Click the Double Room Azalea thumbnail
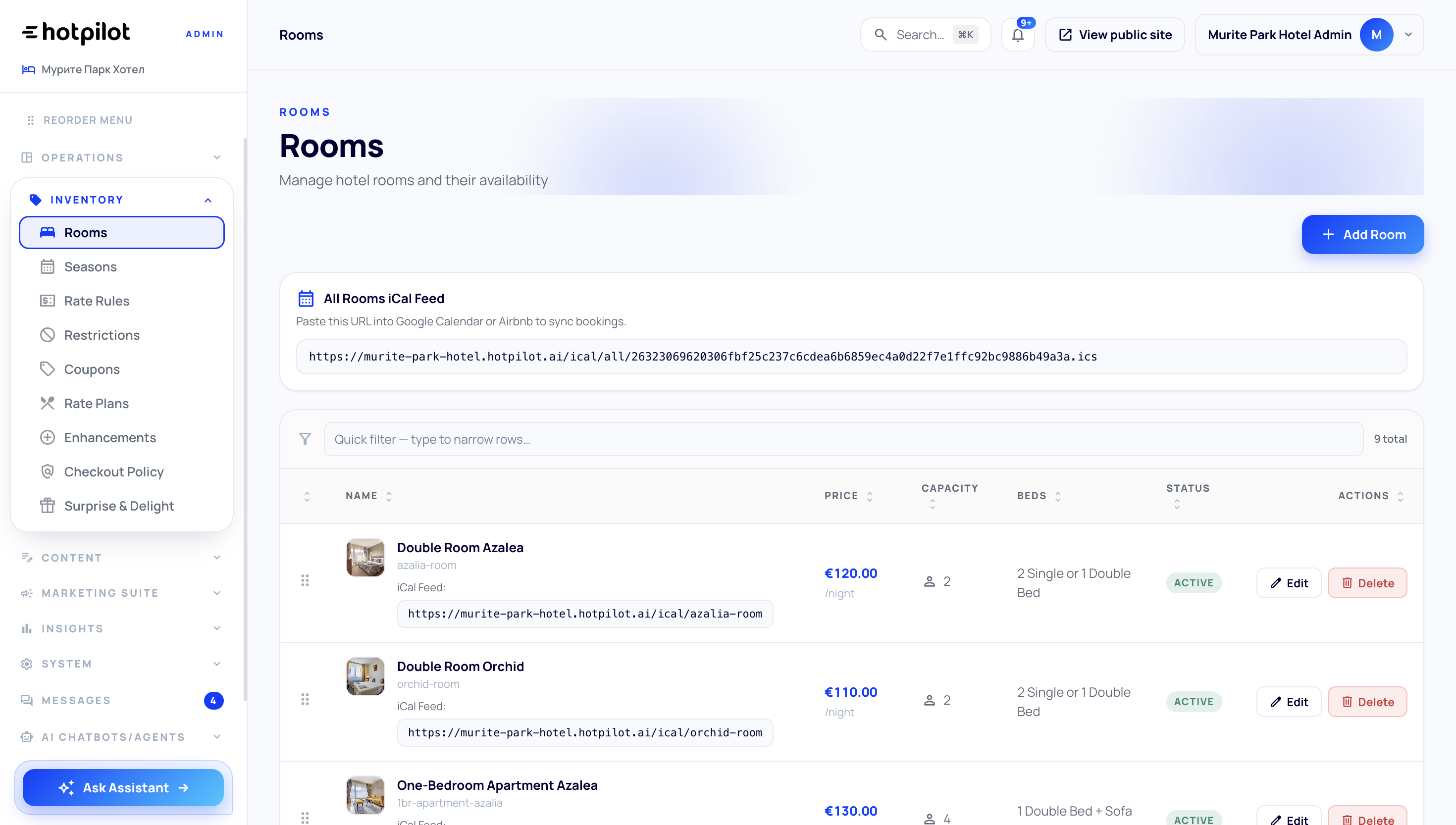This screenshot has height=825, width=1456. coord(365,557)
